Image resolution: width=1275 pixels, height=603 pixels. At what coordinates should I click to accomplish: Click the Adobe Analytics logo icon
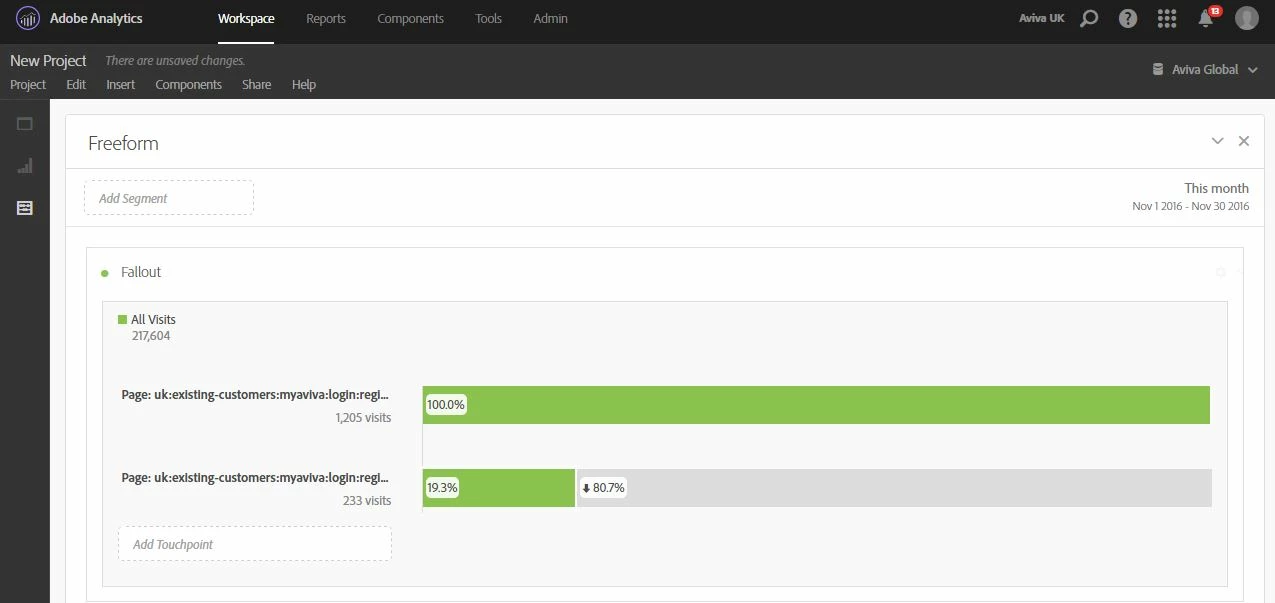(28, 19)
